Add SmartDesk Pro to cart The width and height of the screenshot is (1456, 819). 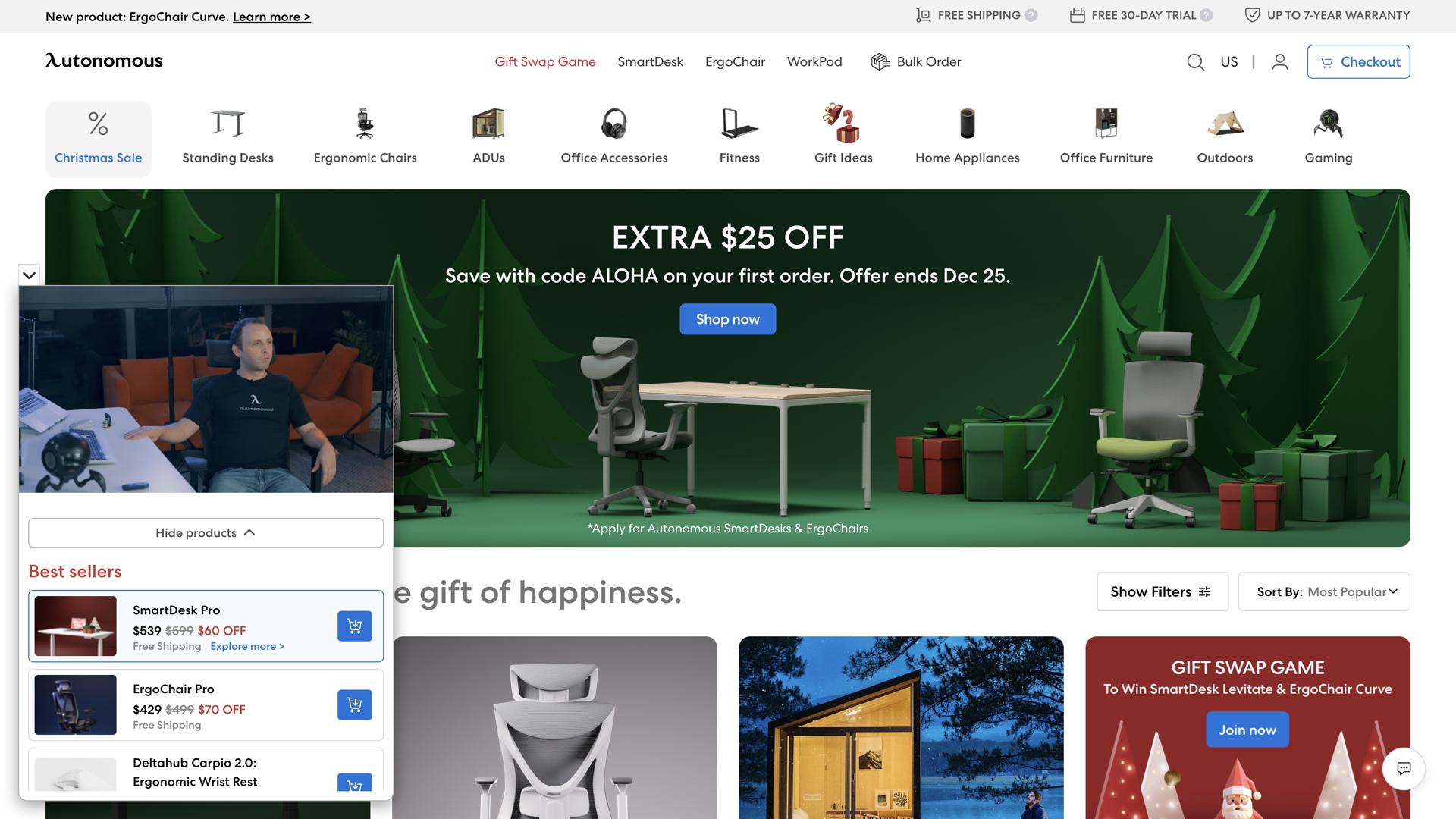tap(354, 626)
